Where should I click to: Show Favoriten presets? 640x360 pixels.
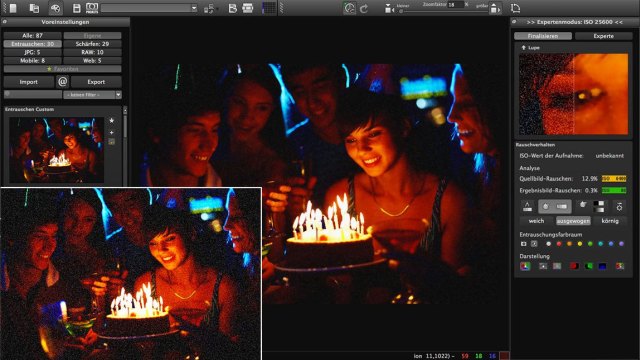pos(62,69)
